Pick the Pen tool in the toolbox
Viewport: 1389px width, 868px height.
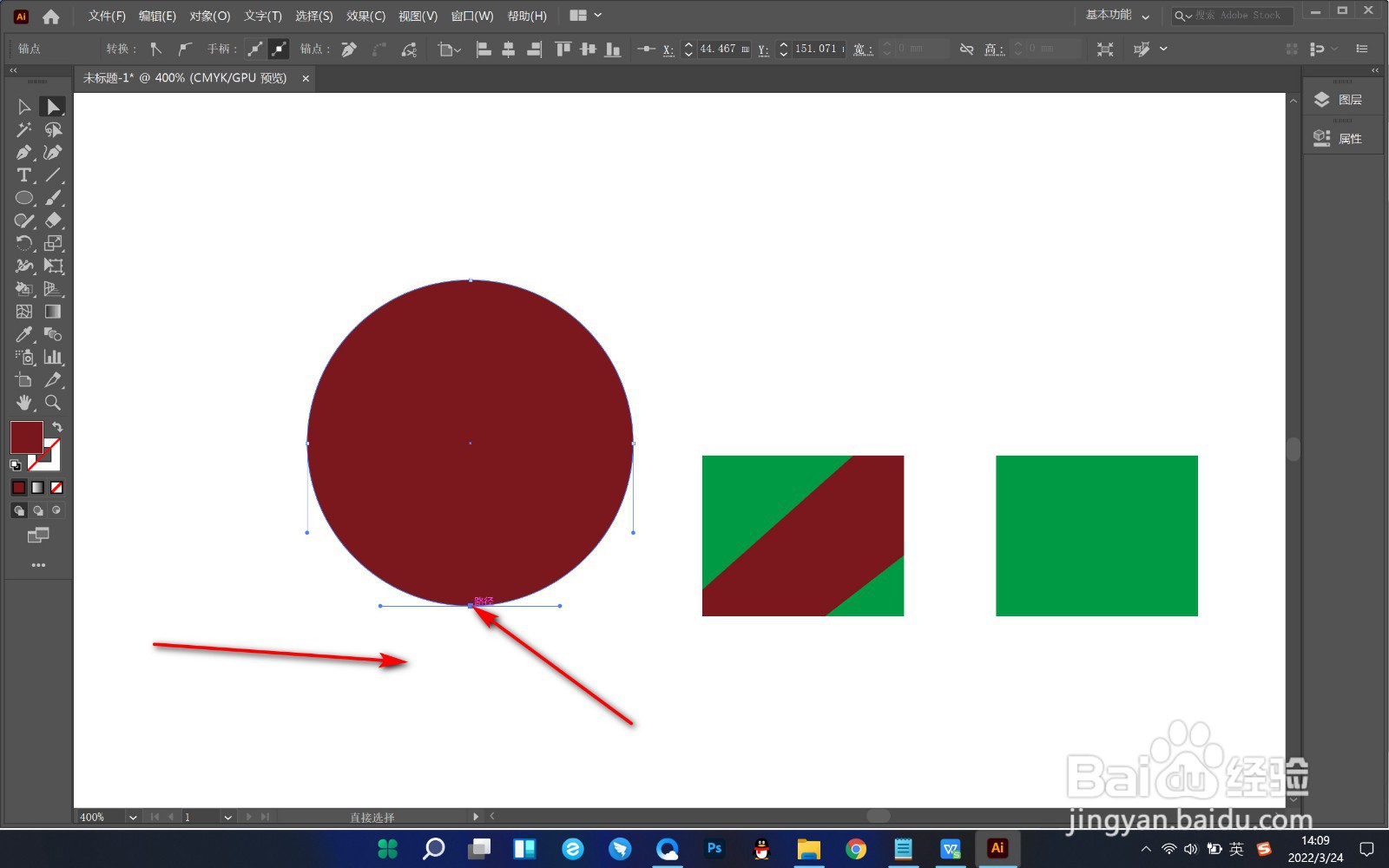(x=24, y=153)
